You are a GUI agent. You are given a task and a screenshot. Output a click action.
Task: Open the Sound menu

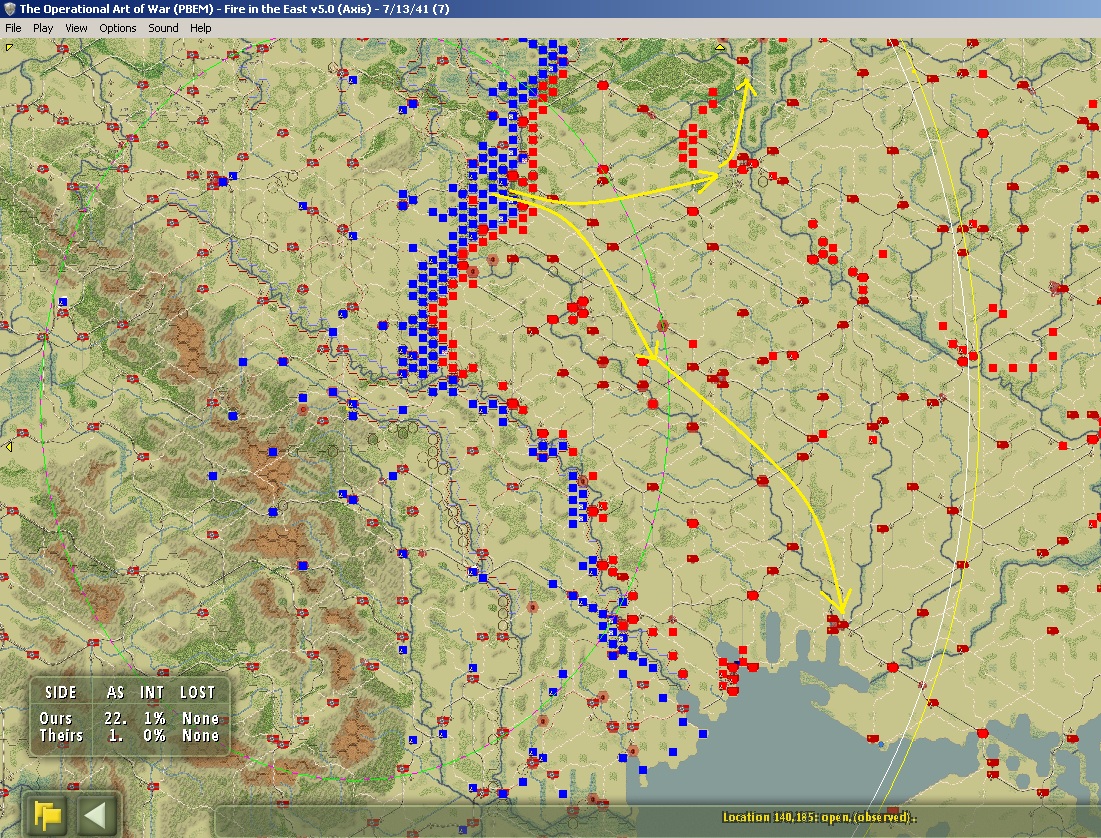click(163, 28)
